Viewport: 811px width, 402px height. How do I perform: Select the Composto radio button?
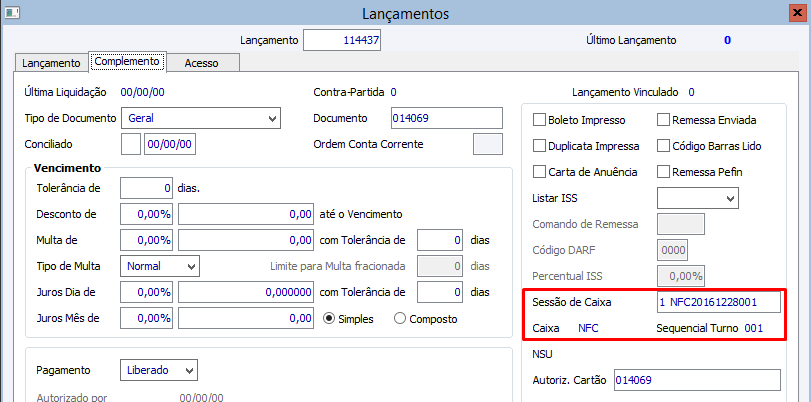coord(401,319)
